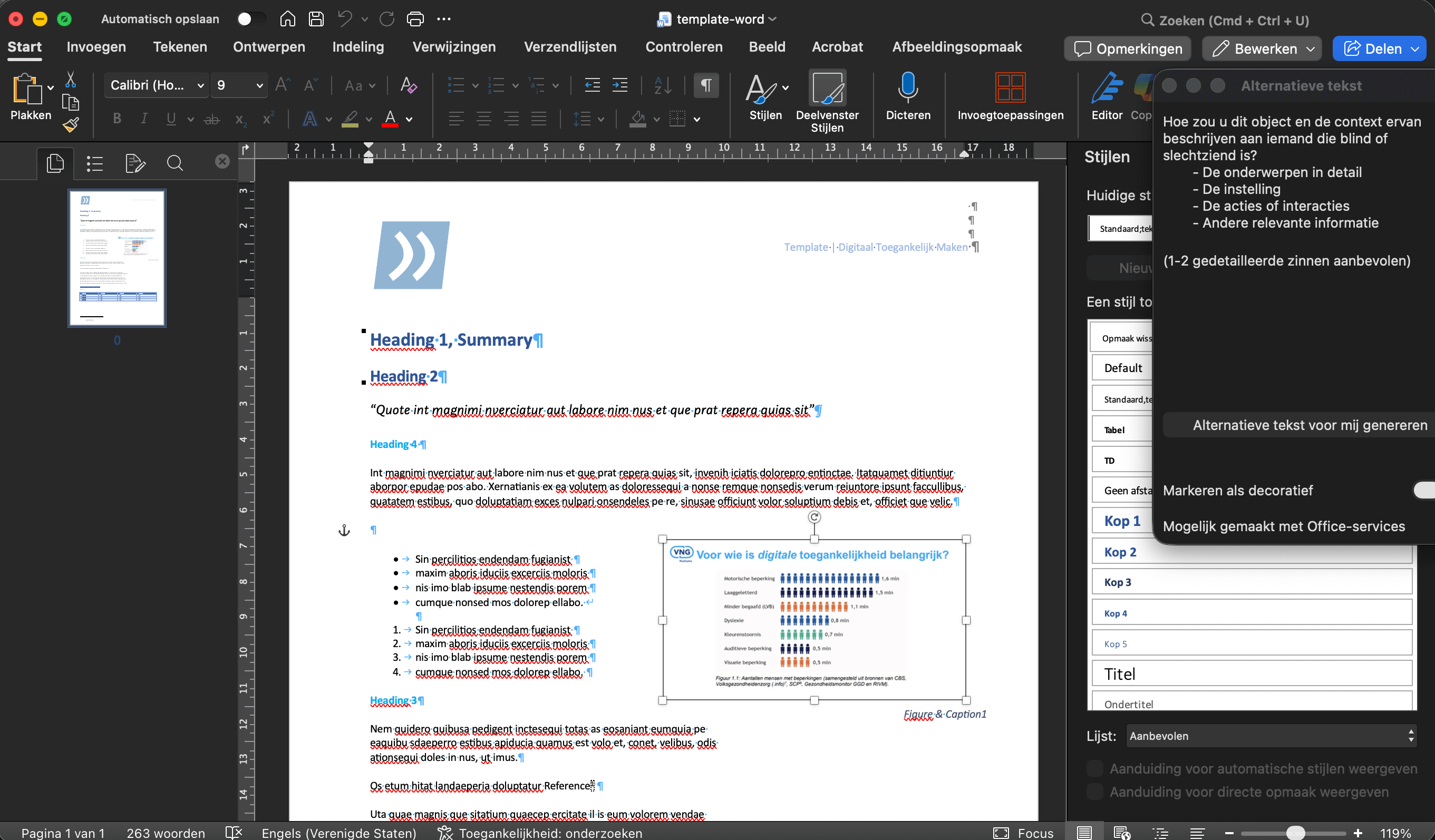Screen dimensions: 1435x840
Task: Open the Controleren tab
Action: (x=684, y=47)
